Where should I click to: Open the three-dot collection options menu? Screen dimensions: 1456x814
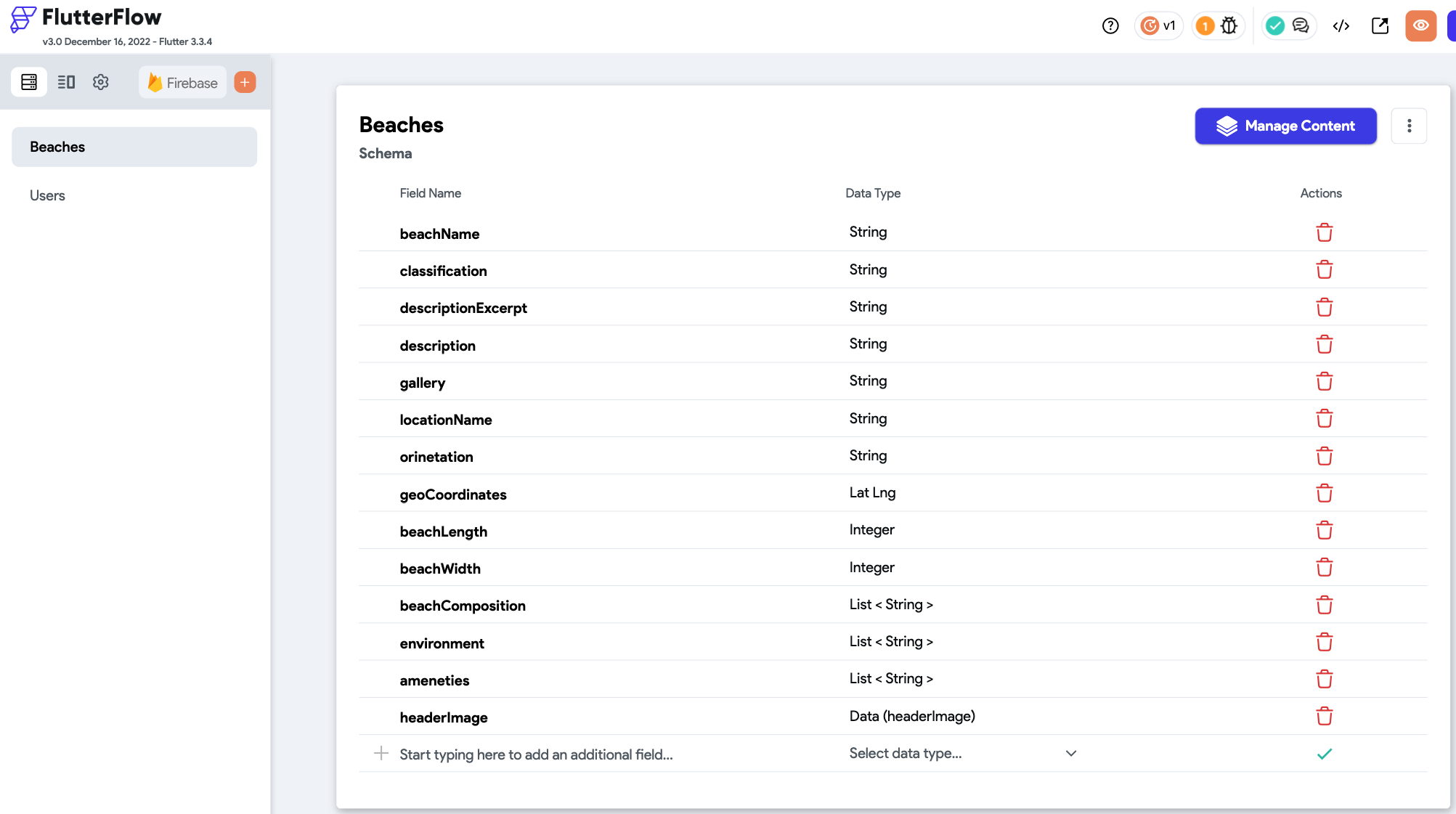pyautogui.click(x=1409, y=126)
